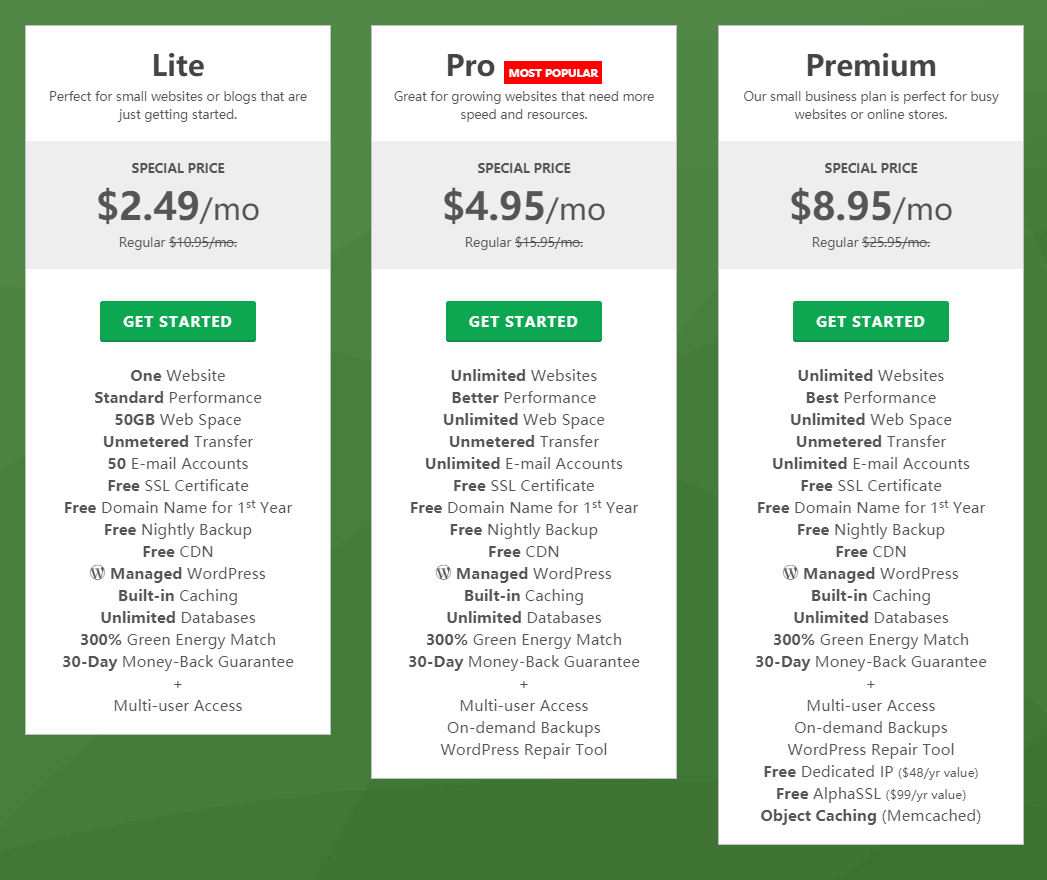The width and height of the screenshot is (1047, 880).
Task: Click Free AlphaSSL ($99/yr value) feature
Action: click(870, 793)
